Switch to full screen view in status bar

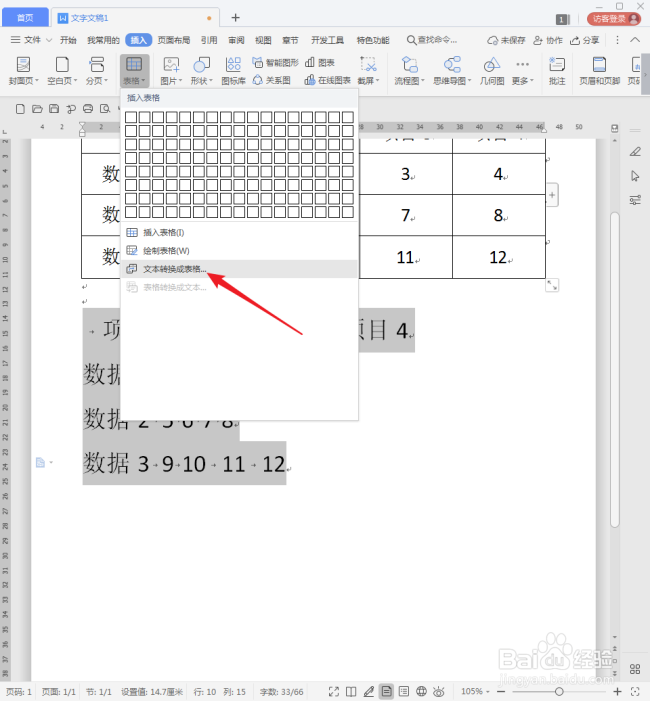click(334, 692)
